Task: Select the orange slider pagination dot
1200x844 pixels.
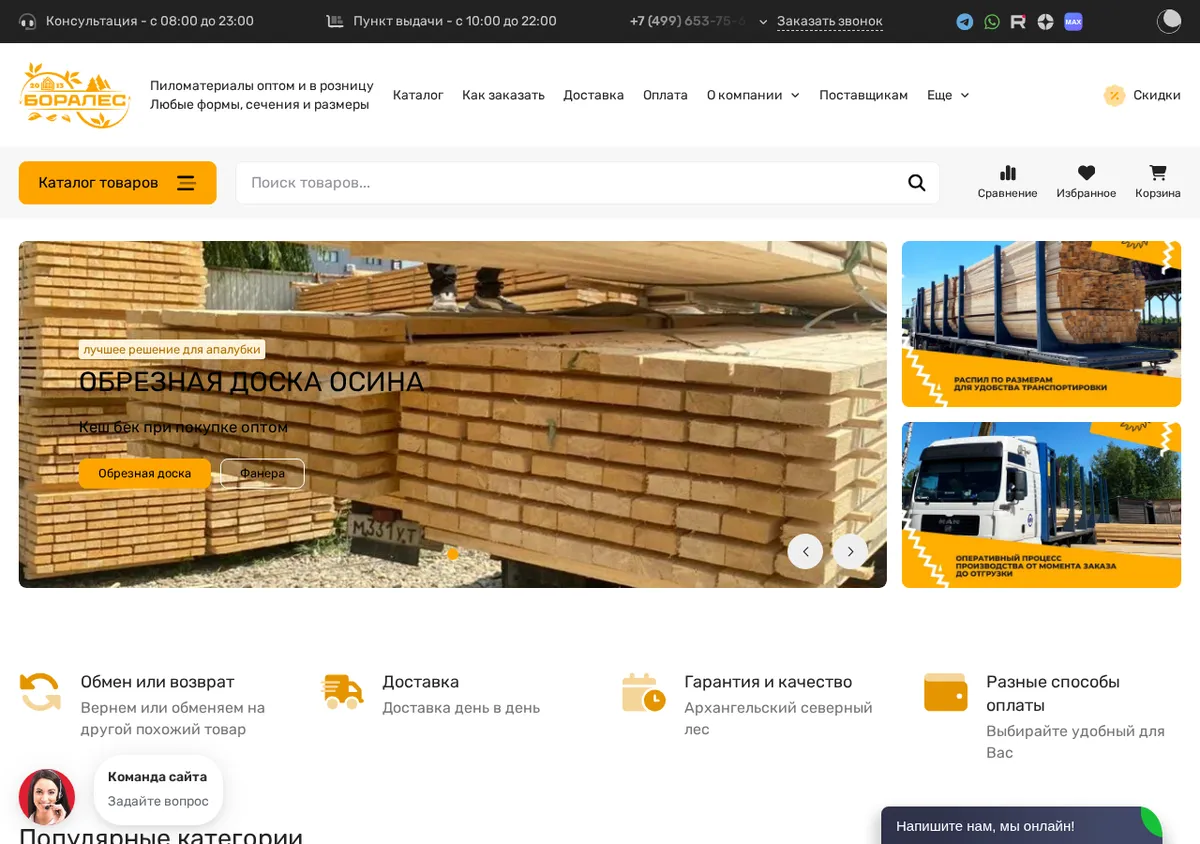Action: tap(452, 553)
